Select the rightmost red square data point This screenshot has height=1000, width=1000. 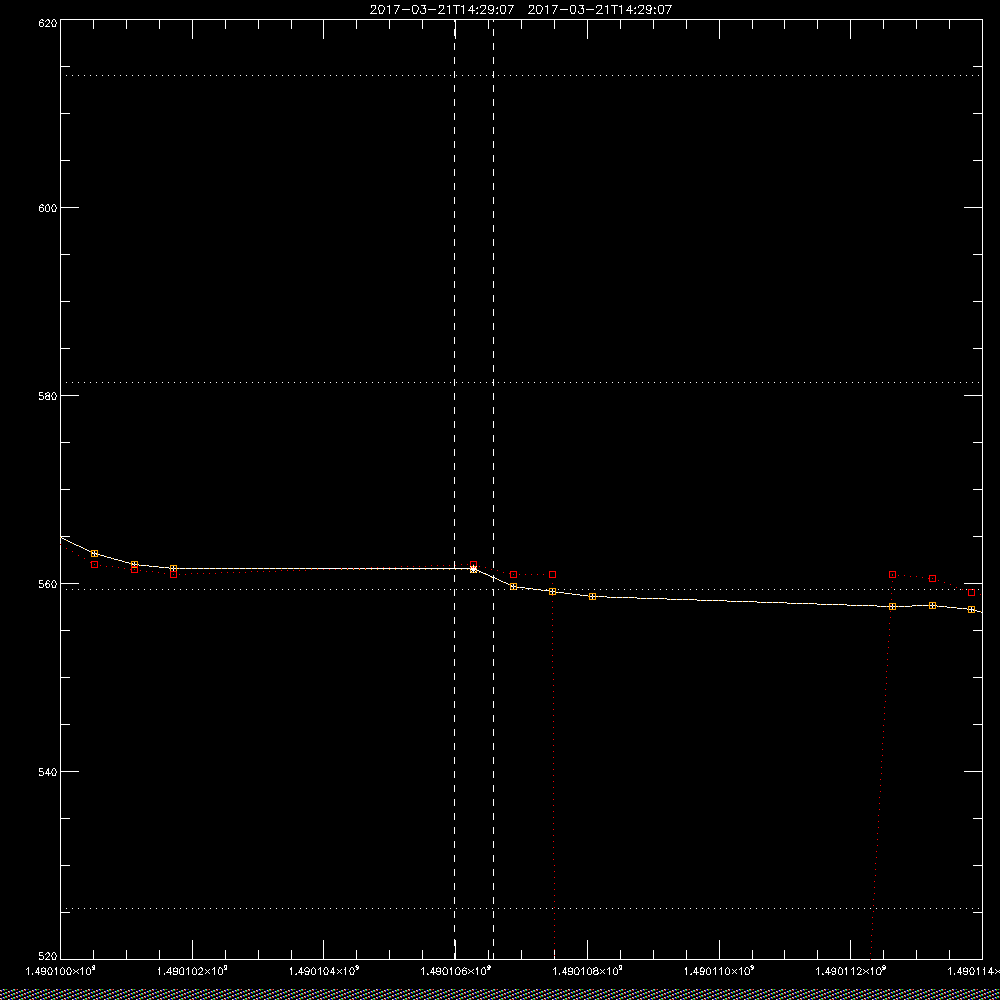971,592
